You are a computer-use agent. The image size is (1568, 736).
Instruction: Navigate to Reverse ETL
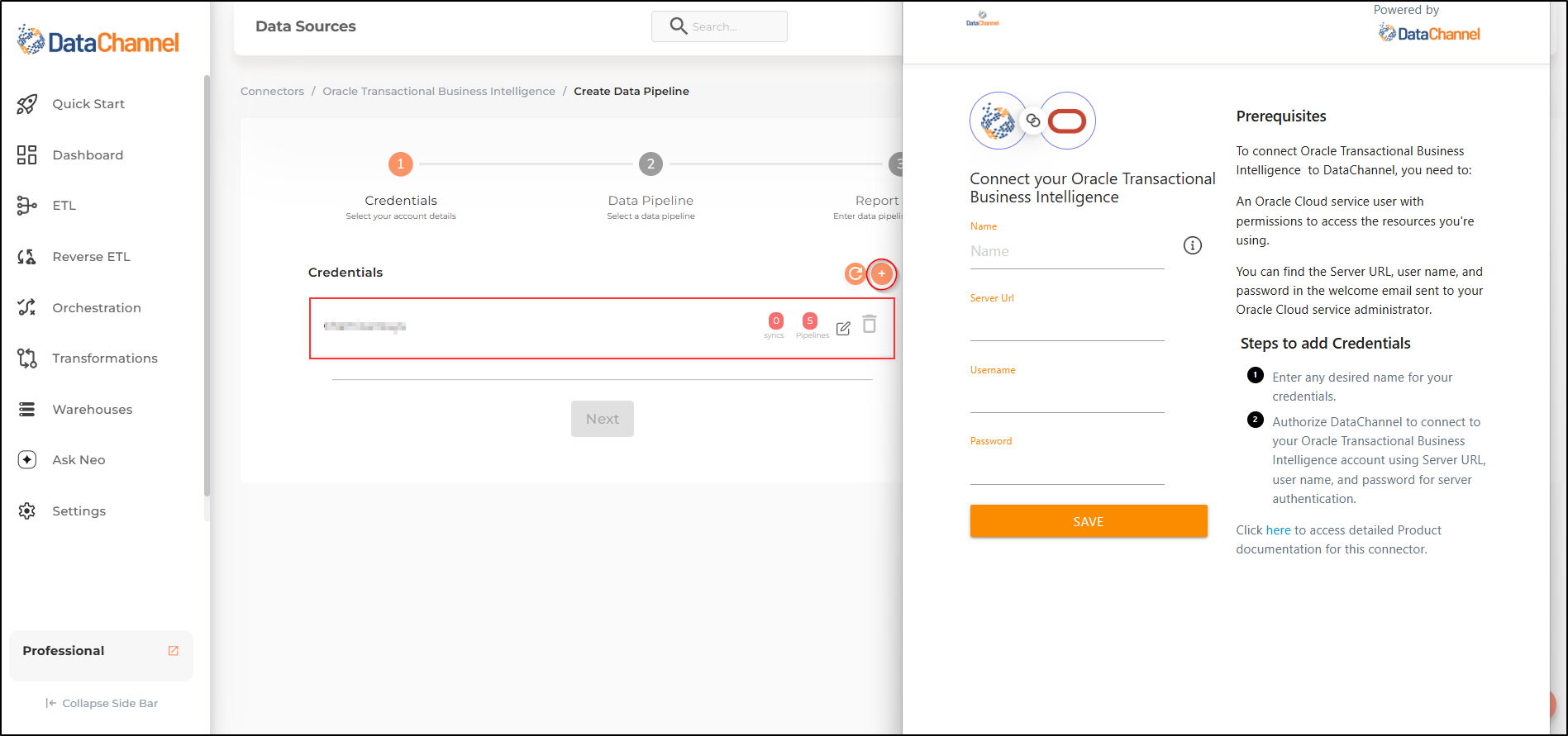92,257
